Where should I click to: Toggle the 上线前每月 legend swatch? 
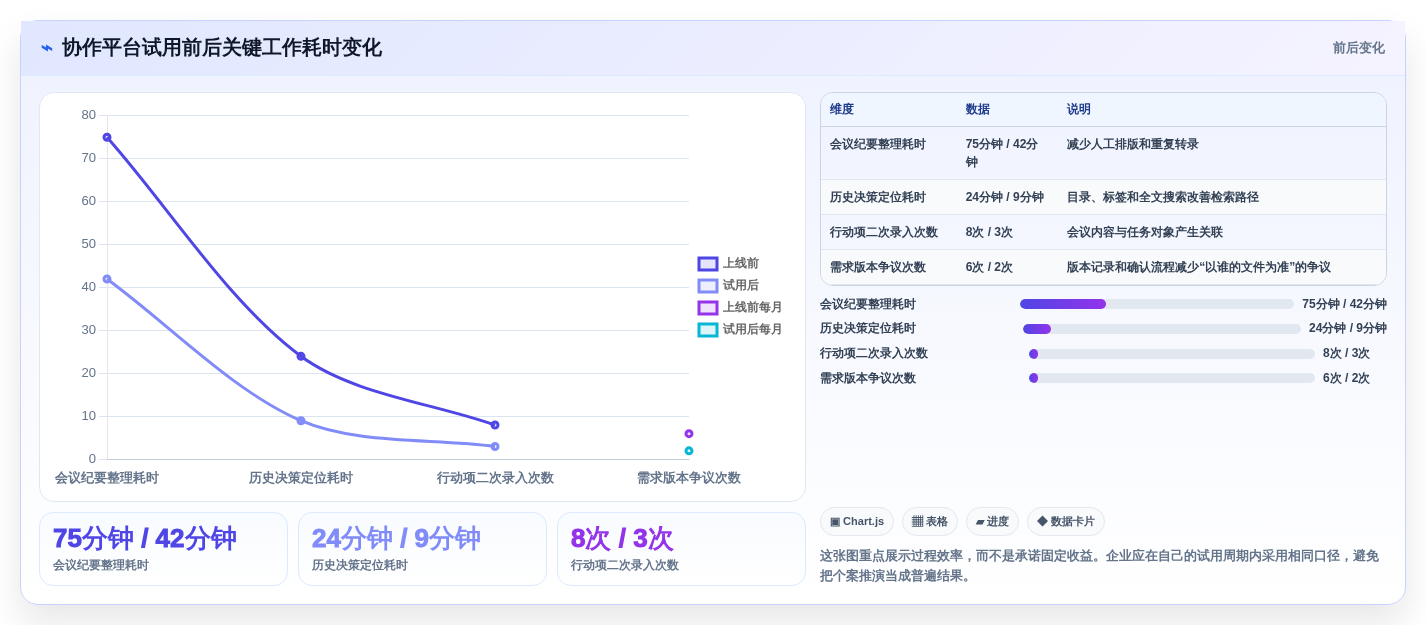[708, 308]
